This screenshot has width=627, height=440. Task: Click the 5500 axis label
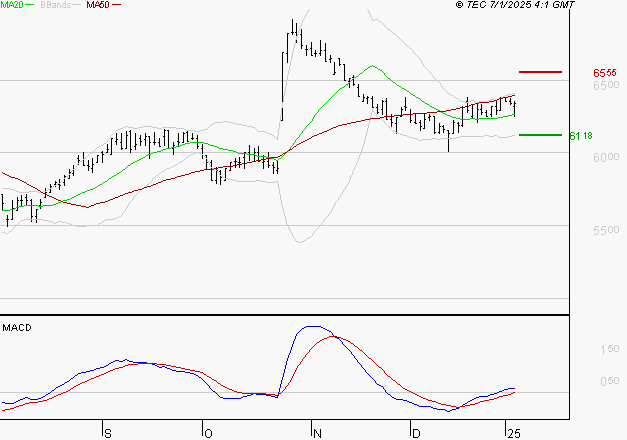(606, 230)
